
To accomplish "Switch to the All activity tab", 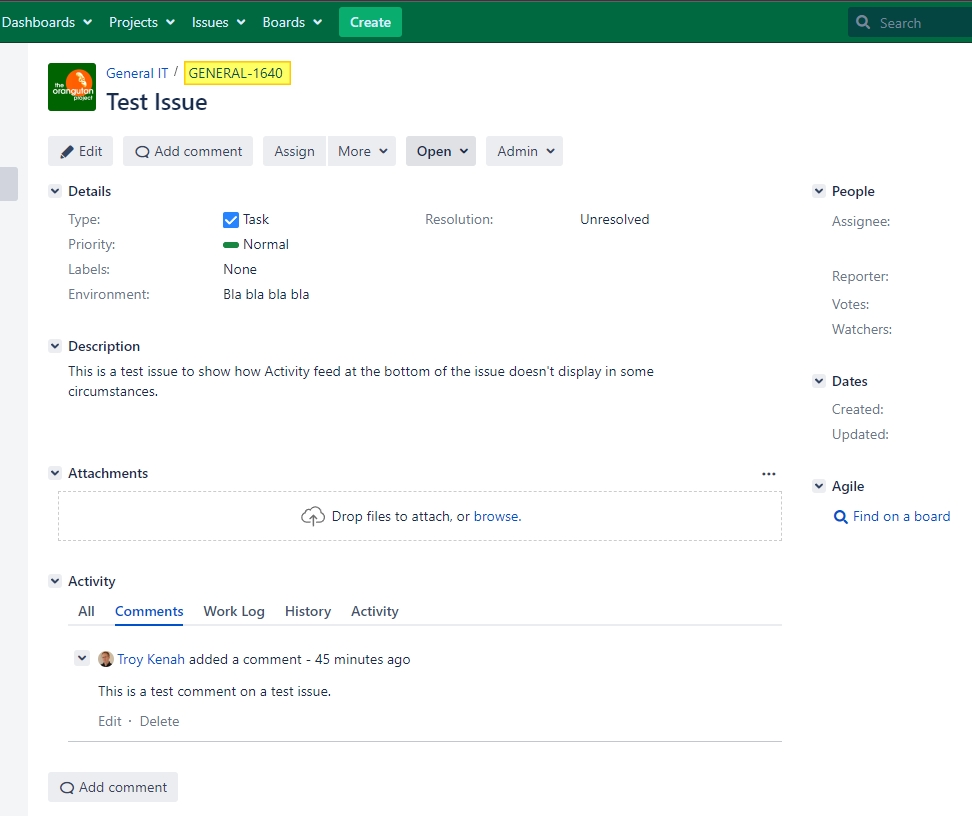I will click(86, 611).
